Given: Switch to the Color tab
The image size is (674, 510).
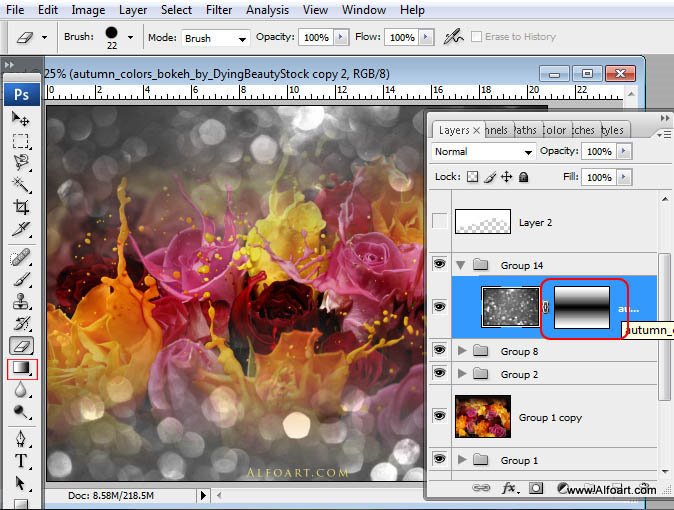Looking at the screenshot, I should [555, 130].
